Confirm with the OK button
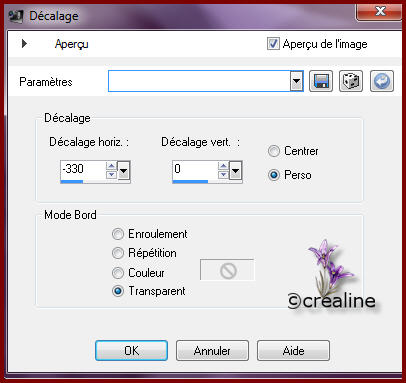This screenshot has width=406, height=383. (131, 350)
